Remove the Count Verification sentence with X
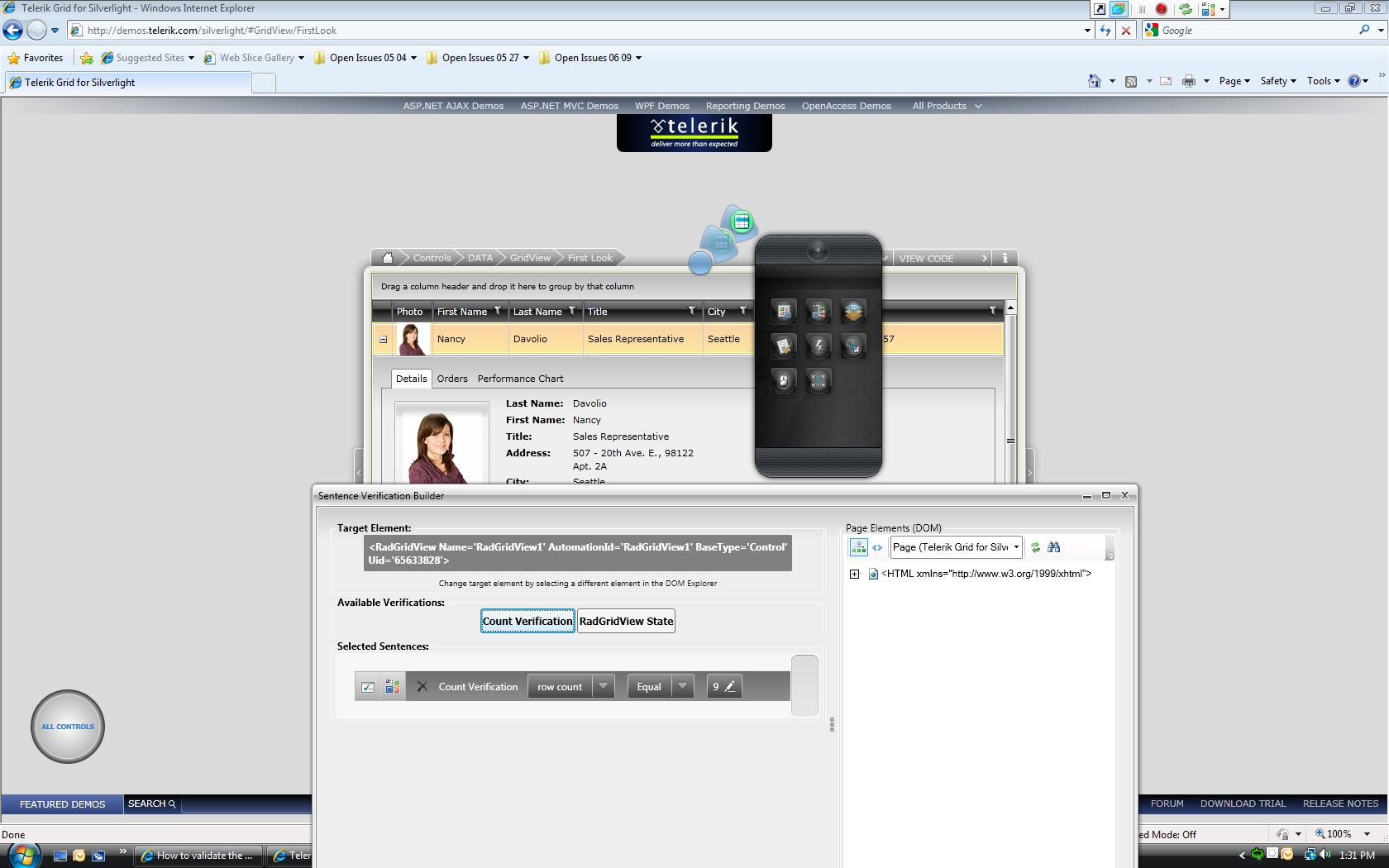This screenshot has width=1389, height=868. 422,686
